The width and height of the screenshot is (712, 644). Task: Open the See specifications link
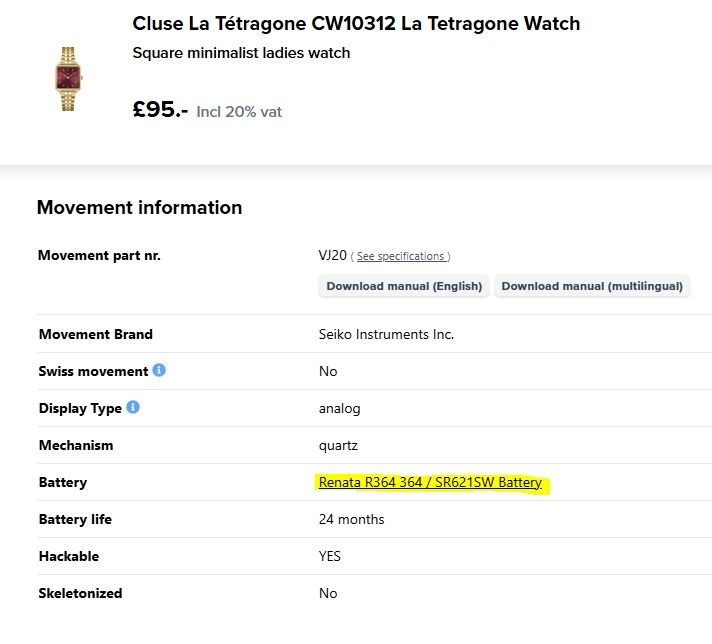(x=400, y=256)
